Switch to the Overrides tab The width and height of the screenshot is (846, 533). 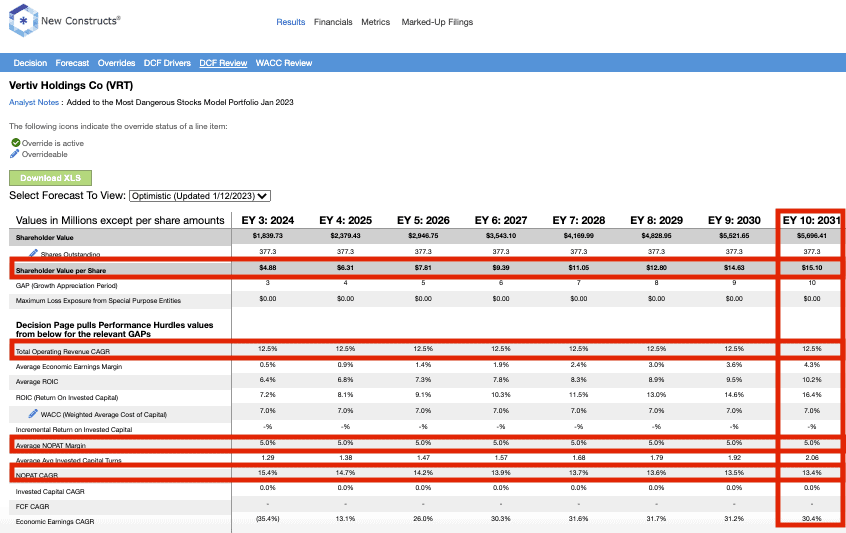click(x=117, y=63)
